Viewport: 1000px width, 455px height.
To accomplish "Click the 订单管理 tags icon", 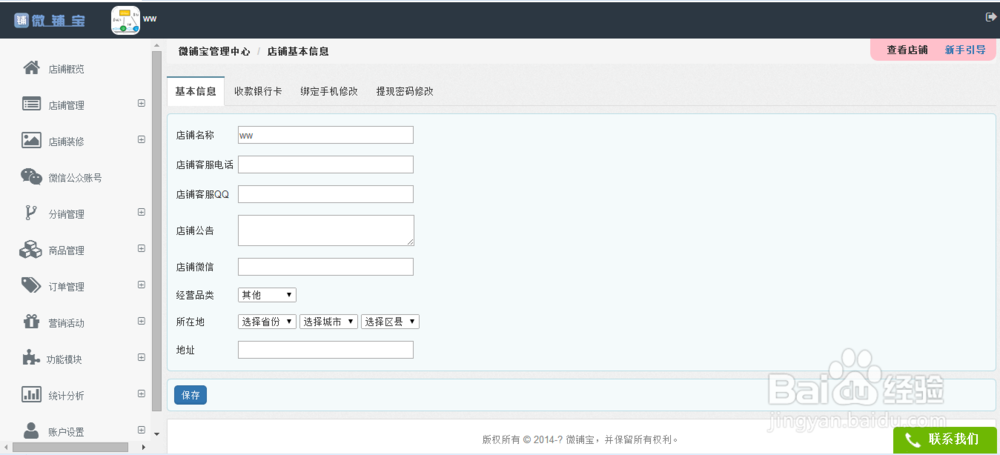I will (x=31, y=285).
